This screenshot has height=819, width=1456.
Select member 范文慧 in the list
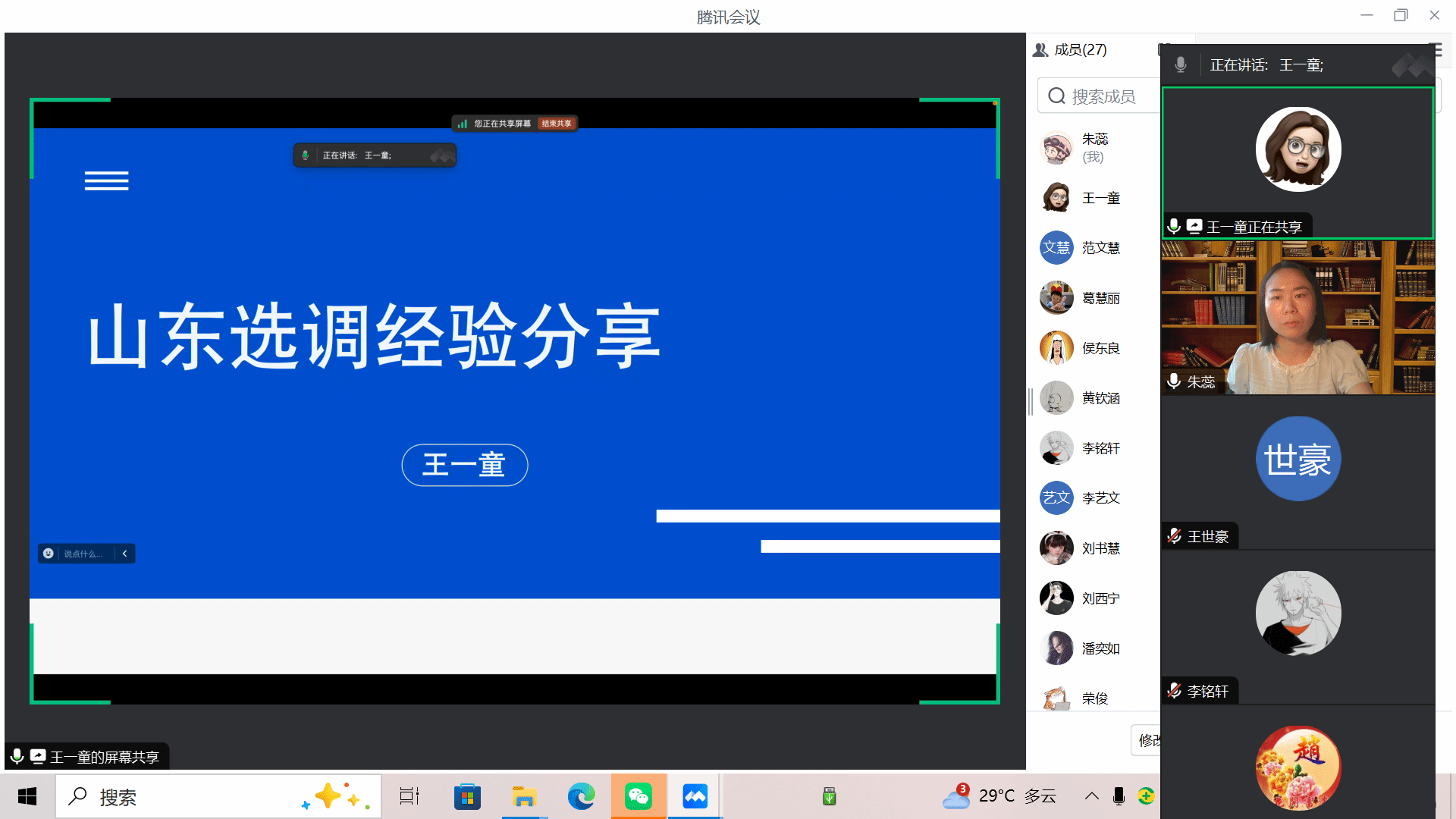click(x=1100, y=248)
